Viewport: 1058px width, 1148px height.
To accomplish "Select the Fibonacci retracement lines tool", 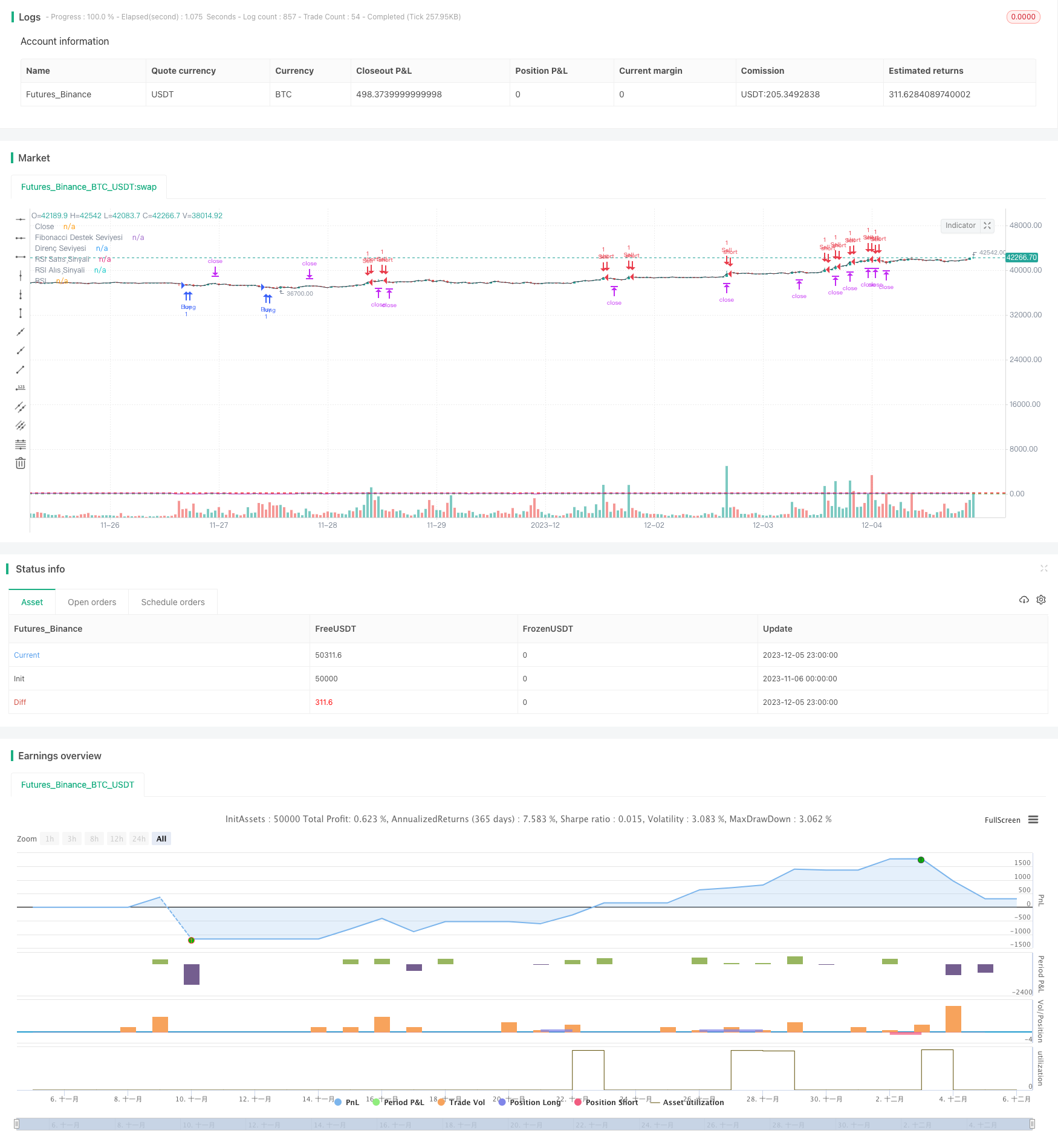I will pyautogui.click(x=21, y=445).
